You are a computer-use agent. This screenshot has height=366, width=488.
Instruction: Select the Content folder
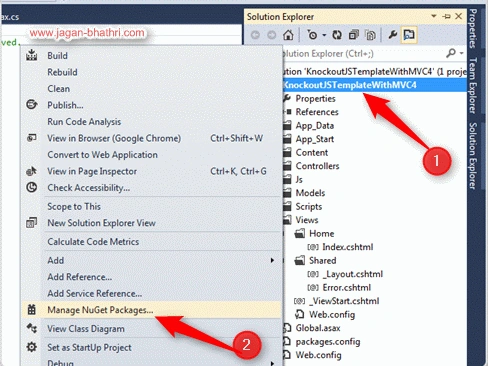click(x=312, y=153)
